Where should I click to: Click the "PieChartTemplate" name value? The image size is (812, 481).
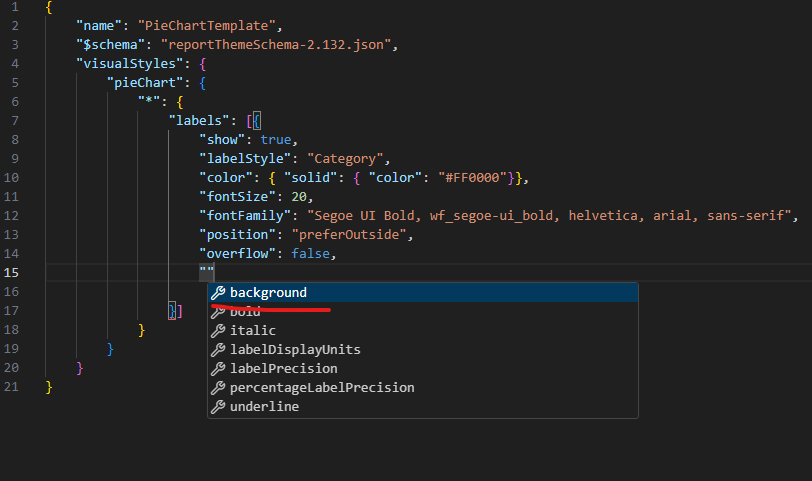click(207, 26)
